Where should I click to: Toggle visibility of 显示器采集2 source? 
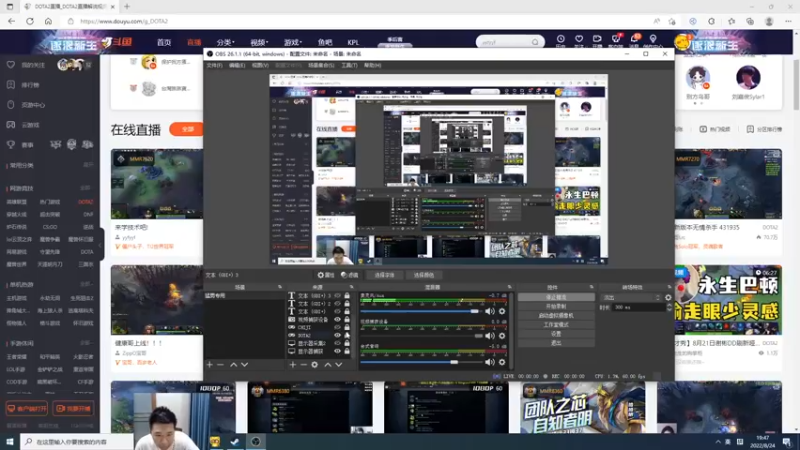337,343
